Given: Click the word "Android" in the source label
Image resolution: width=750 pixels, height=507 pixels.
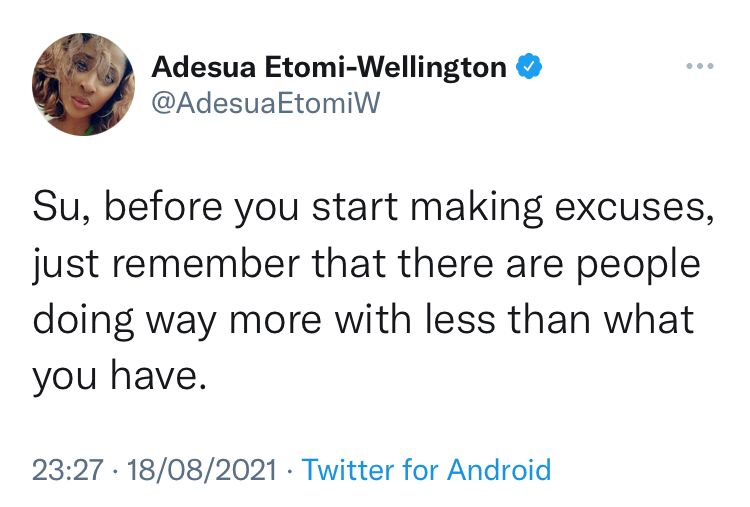Looking at the screenshot, I should 499,469.
